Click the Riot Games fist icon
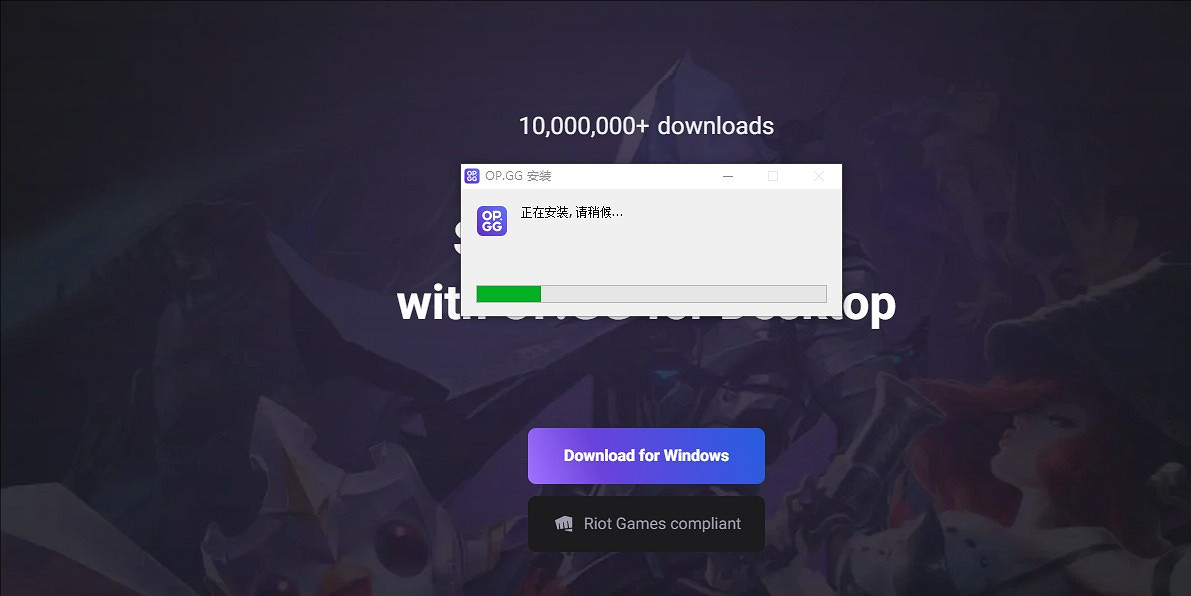Image resolution: width=1191 pixels, height=596 pixels. pos(564,524)
